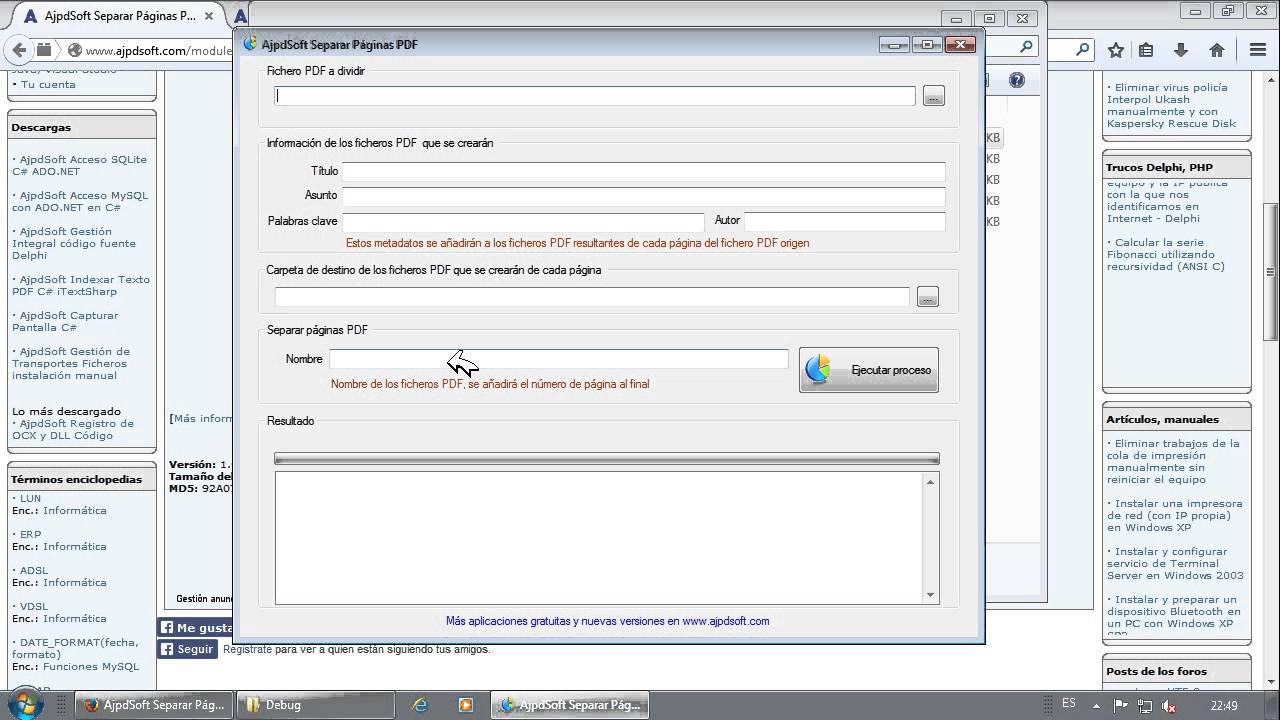Click the Facebook Seguir button
Viewport: 1280px width, 720px height.
coord(187,649)
